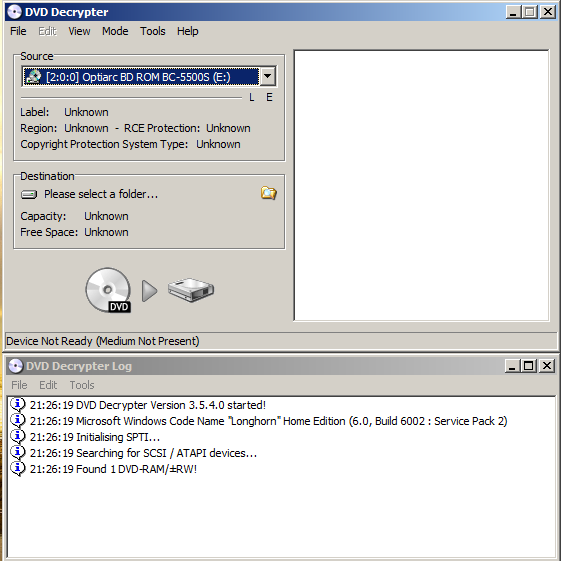Click the info icon for 'Initialising SPTI' entry
This screenshot has width=561, height=561.
click(x=18, y=437)
